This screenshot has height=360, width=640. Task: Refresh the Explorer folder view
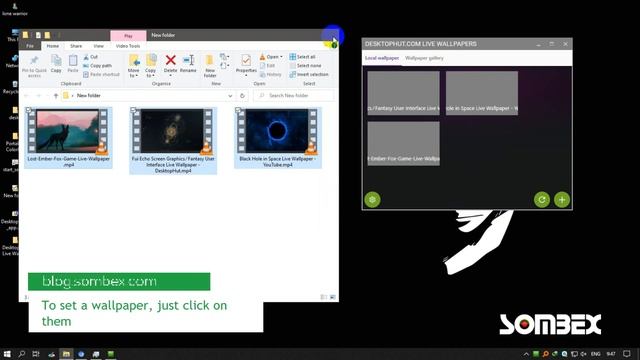click(242, 96)
